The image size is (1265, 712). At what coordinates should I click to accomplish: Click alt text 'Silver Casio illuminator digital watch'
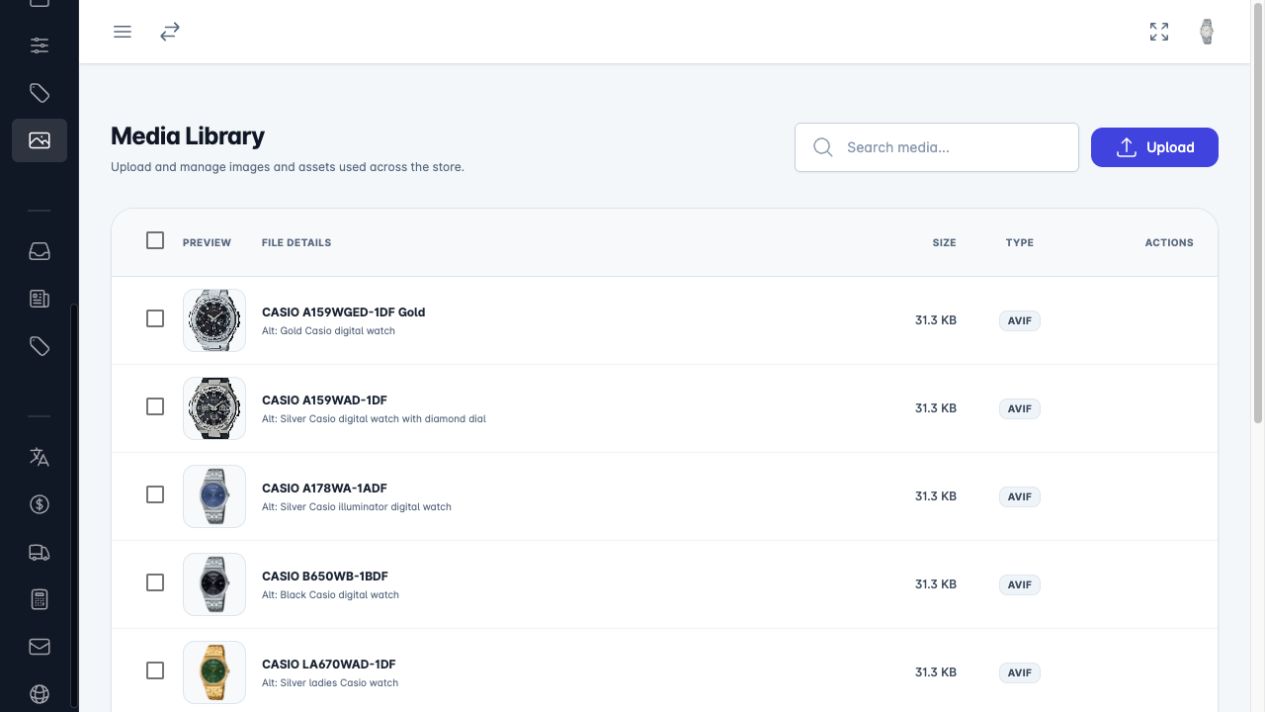click(x=366, y=507)
